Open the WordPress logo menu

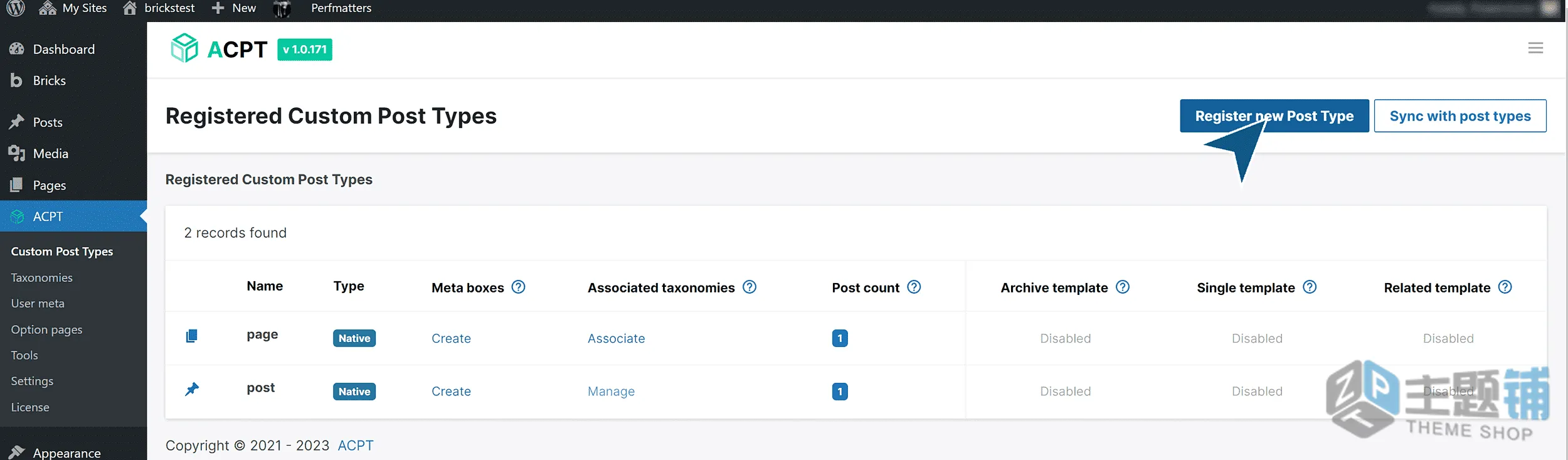tap(16, 8)
